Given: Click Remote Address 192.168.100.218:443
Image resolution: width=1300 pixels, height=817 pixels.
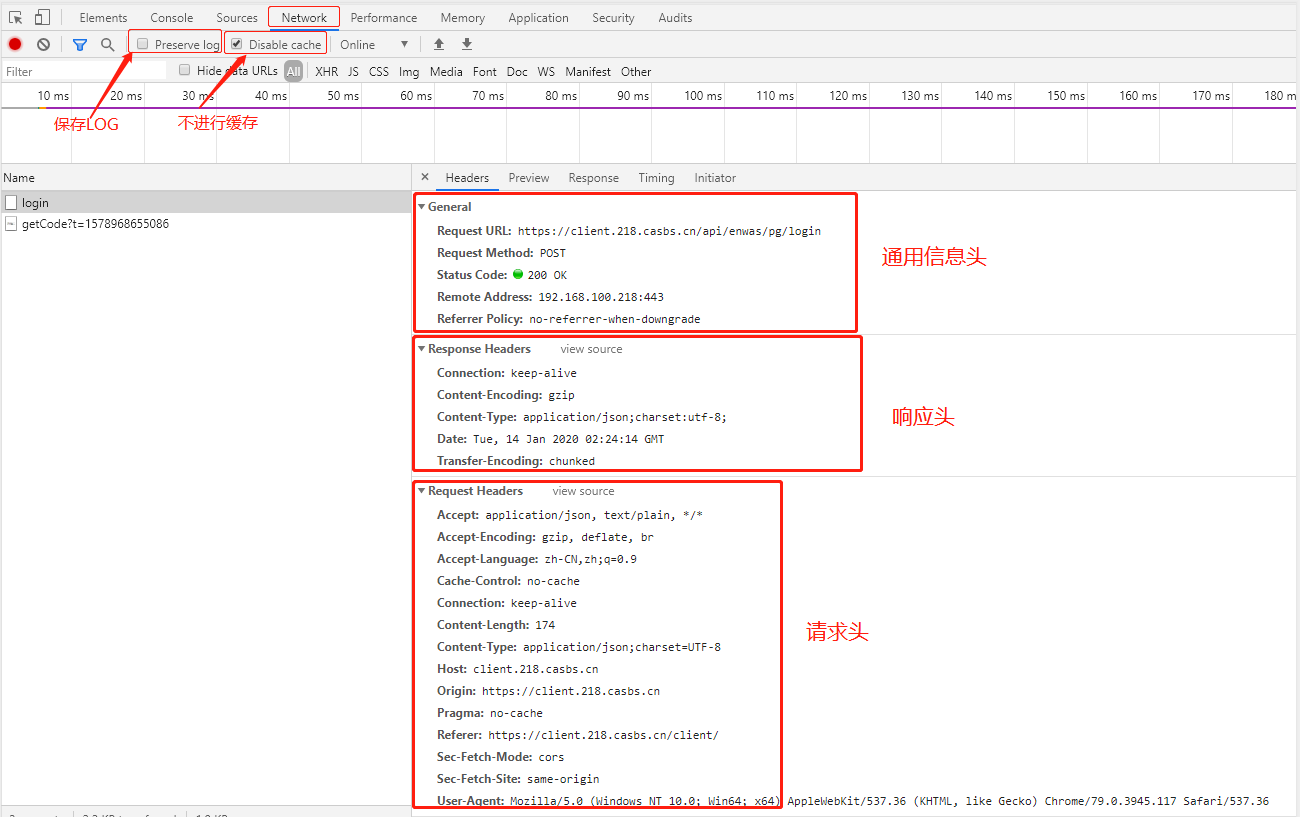Looking at the screenshot, I should click(x=601, y=297).
